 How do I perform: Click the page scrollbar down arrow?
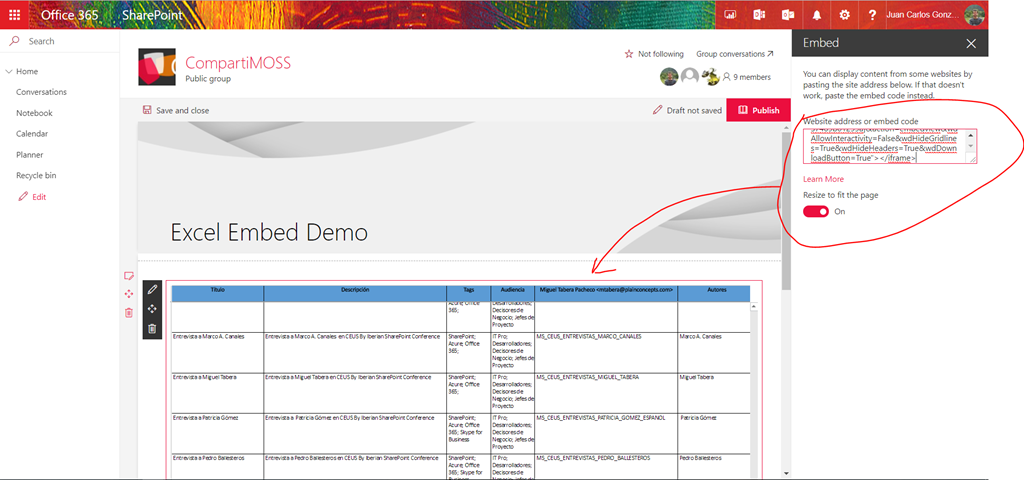point(786,473)
